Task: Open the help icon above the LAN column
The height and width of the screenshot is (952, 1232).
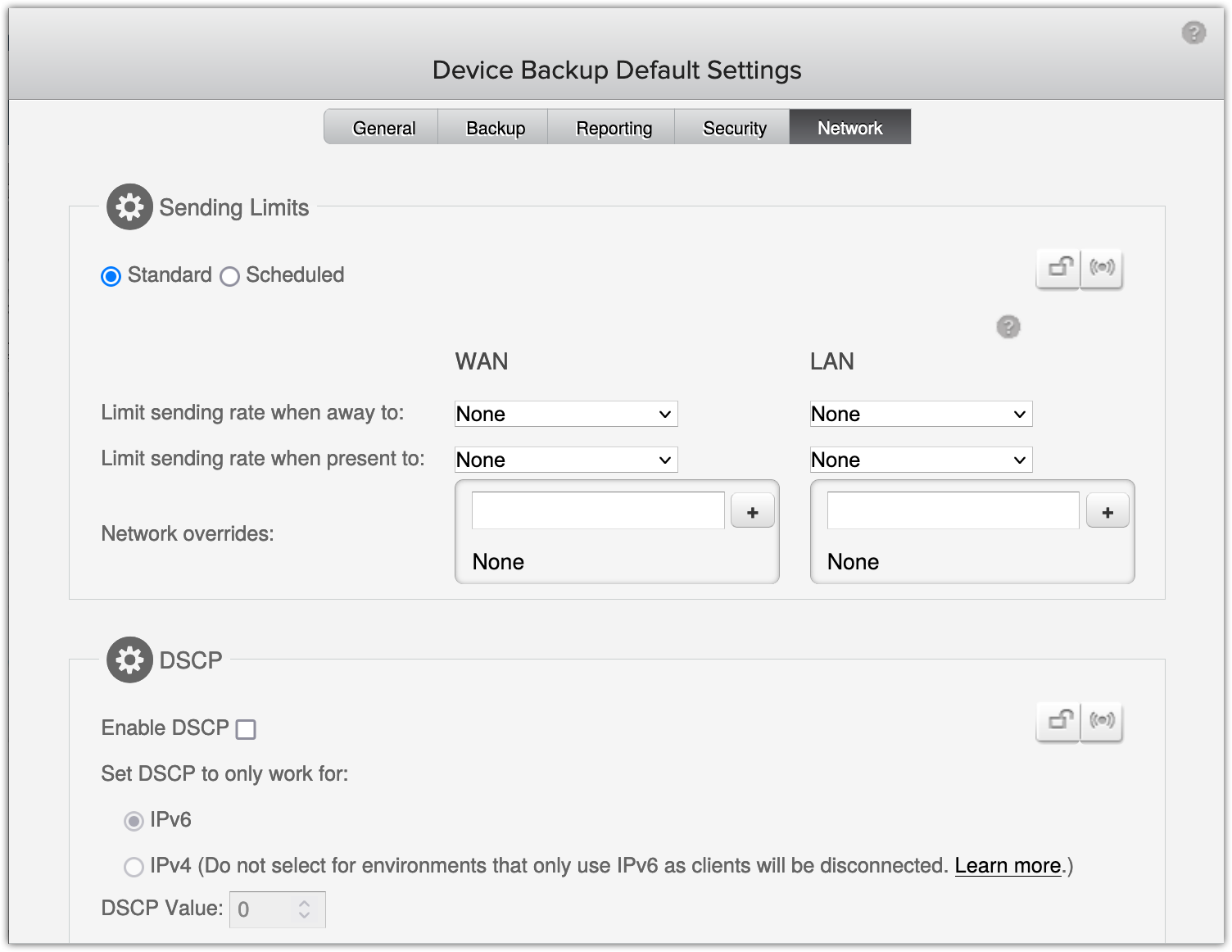Action: [x=1008, y=327]
